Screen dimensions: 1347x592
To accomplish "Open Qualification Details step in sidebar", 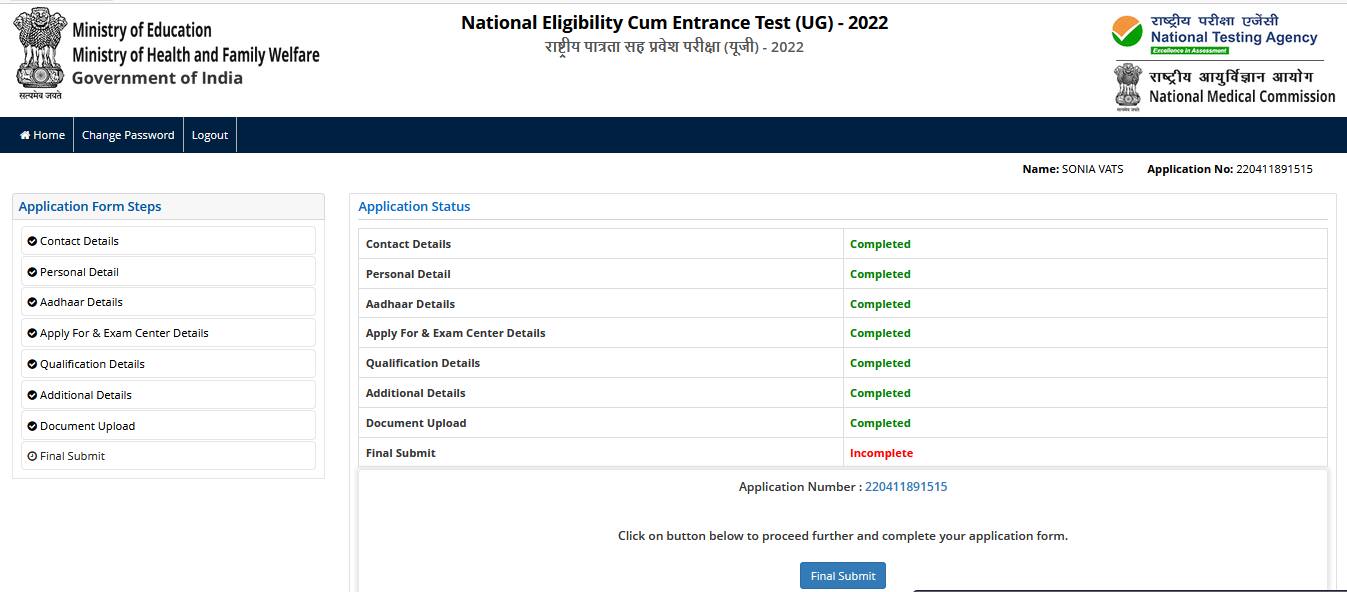I will [x=92, y=364].
